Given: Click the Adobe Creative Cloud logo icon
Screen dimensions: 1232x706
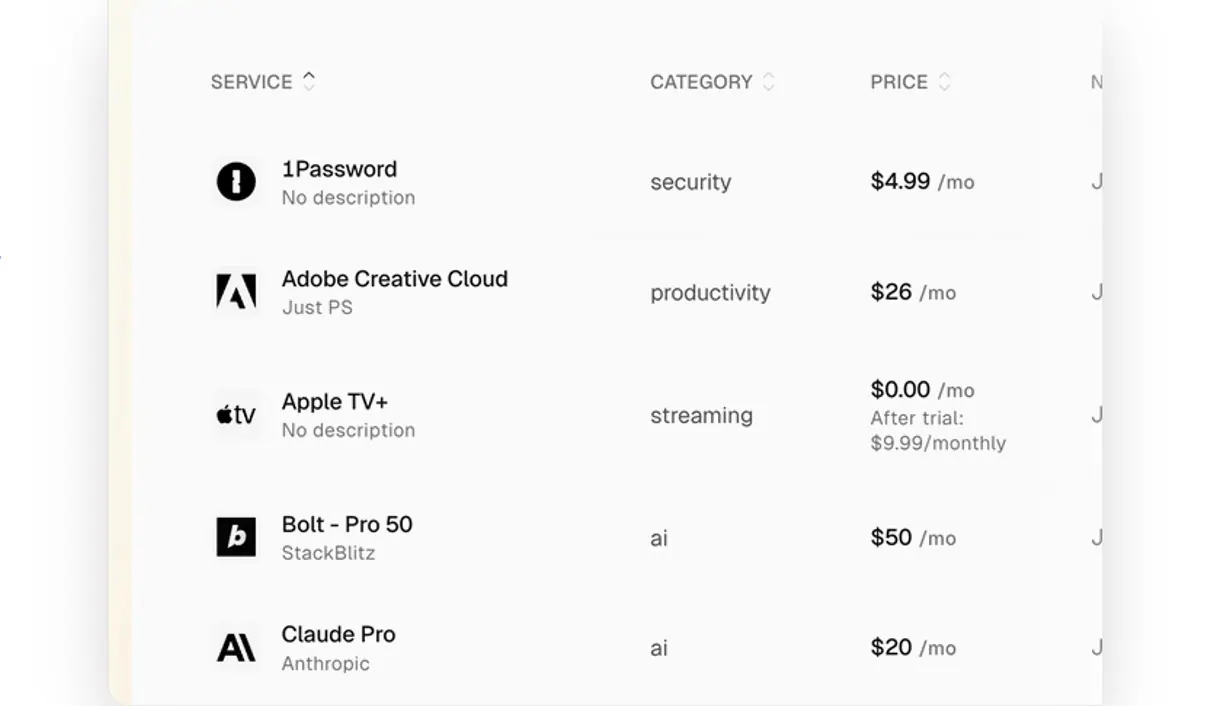Looking at the screenshot, I should [x=236, y=292].
